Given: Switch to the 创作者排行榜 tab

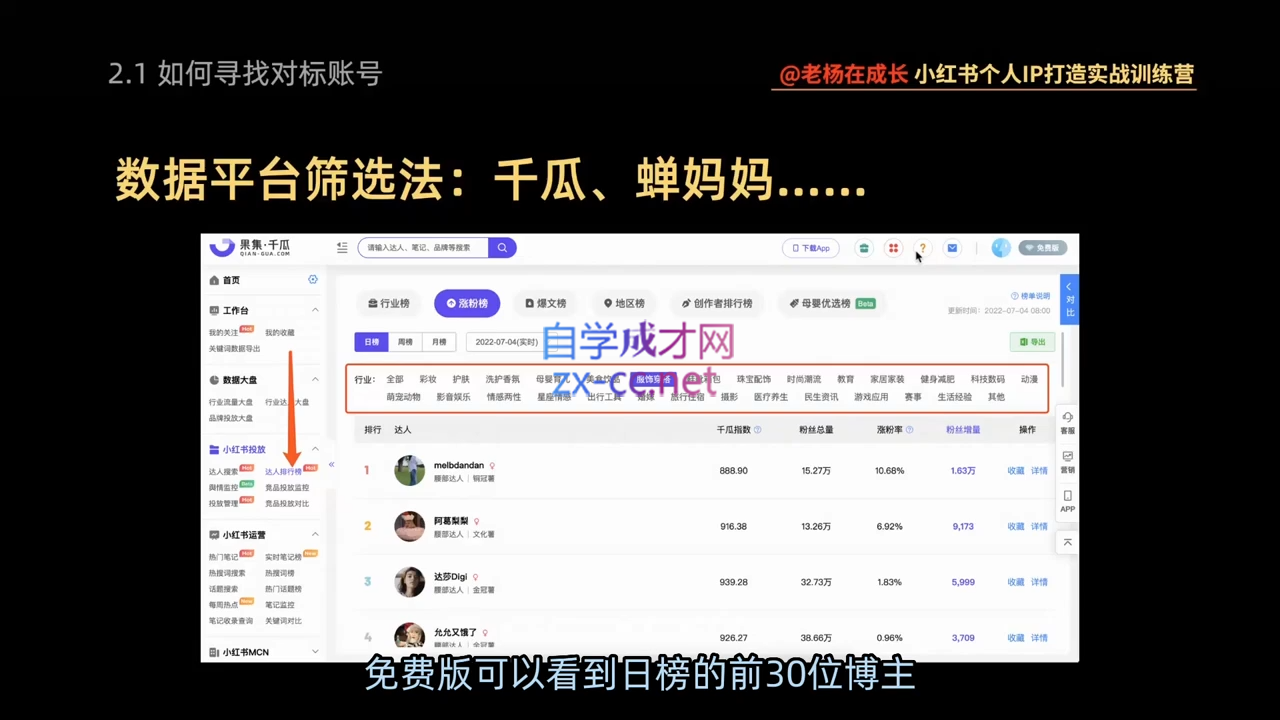Looking at the screenshot, I should click(717, 303).
